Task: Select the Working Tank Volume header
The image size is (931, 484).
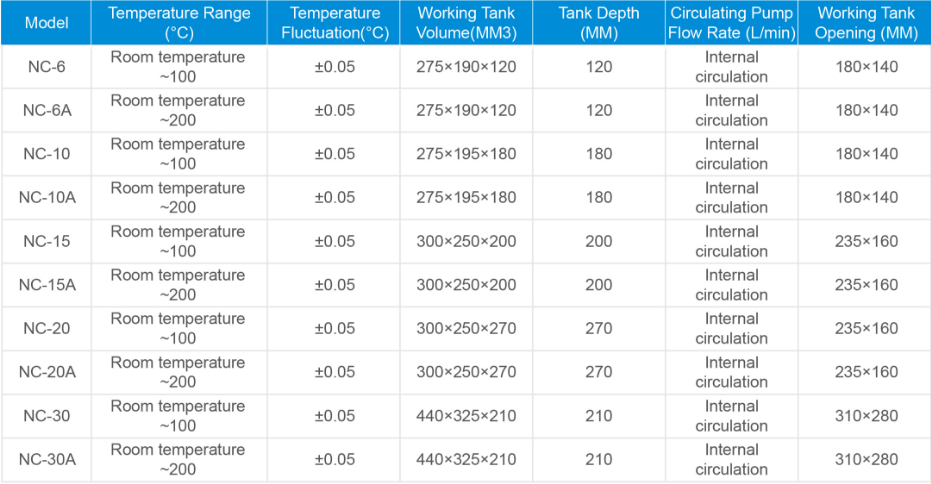Action: click(x=466, y=23)
